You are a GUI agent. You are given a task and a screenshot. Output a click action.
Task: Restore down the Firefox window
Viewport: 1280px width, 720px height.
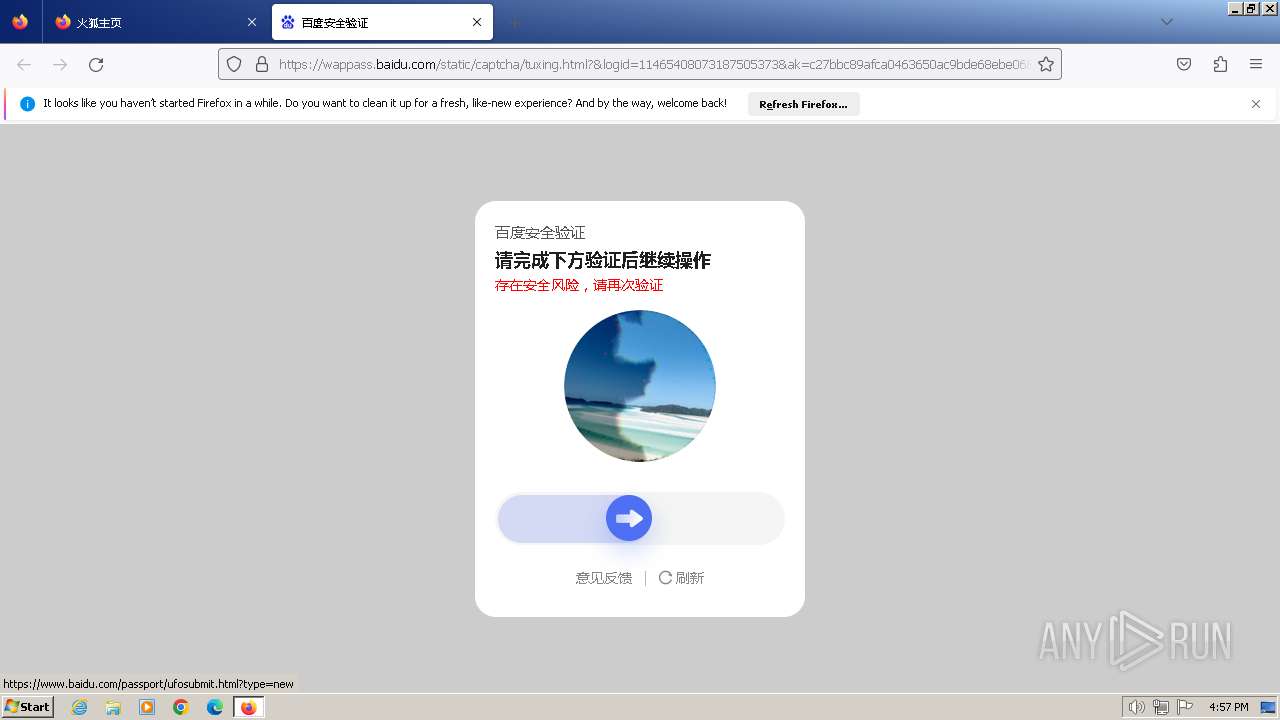coord(1252,8)
